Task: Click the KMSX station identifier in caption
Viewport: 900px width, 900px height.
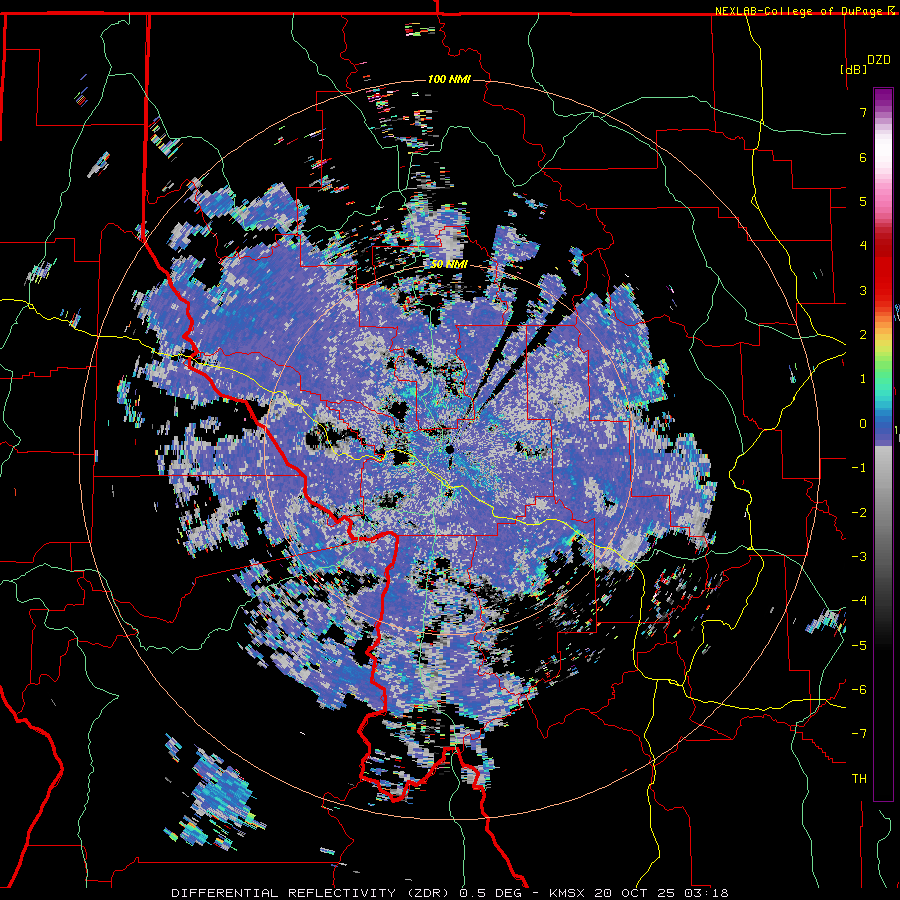Action: click(x=568, y=893)
